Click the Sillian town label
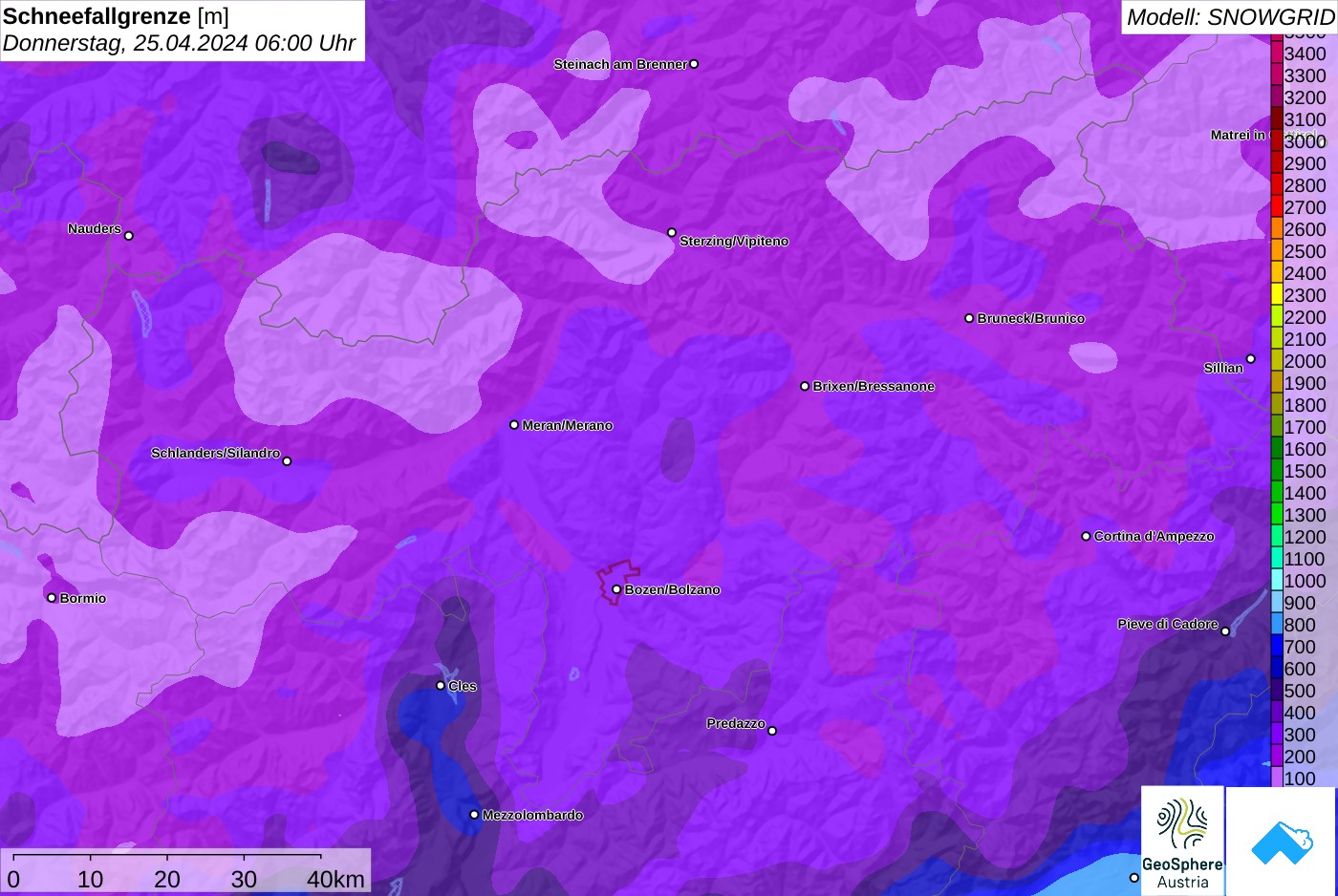The width and height of the screenshot is (1338, 896). tap(1223, 368)
